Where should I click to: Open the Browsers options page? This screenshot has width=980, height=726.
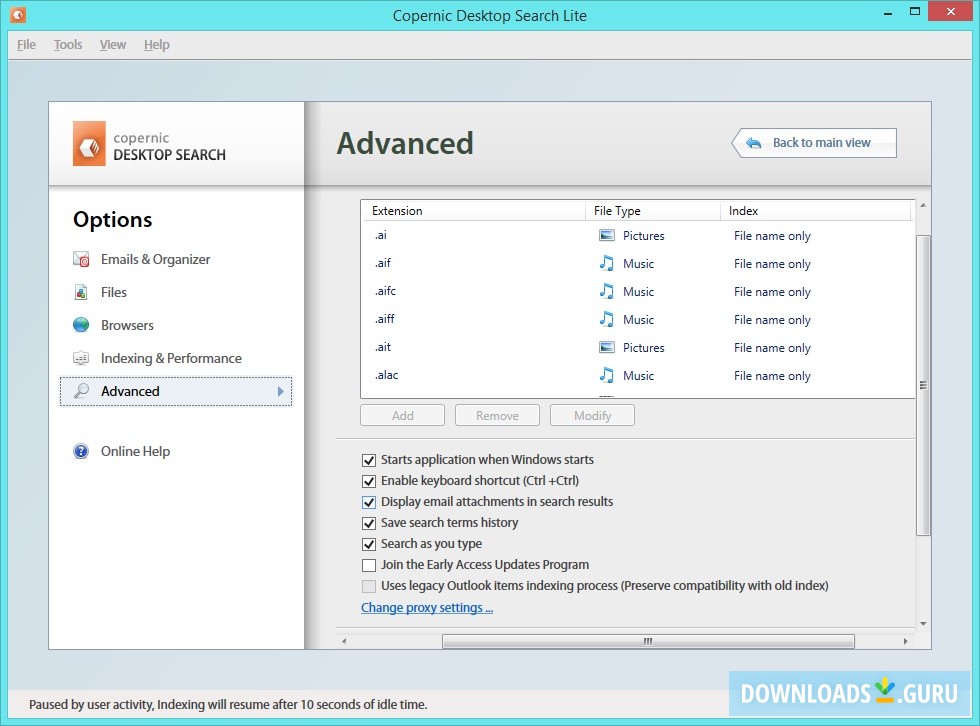point(128,325)
